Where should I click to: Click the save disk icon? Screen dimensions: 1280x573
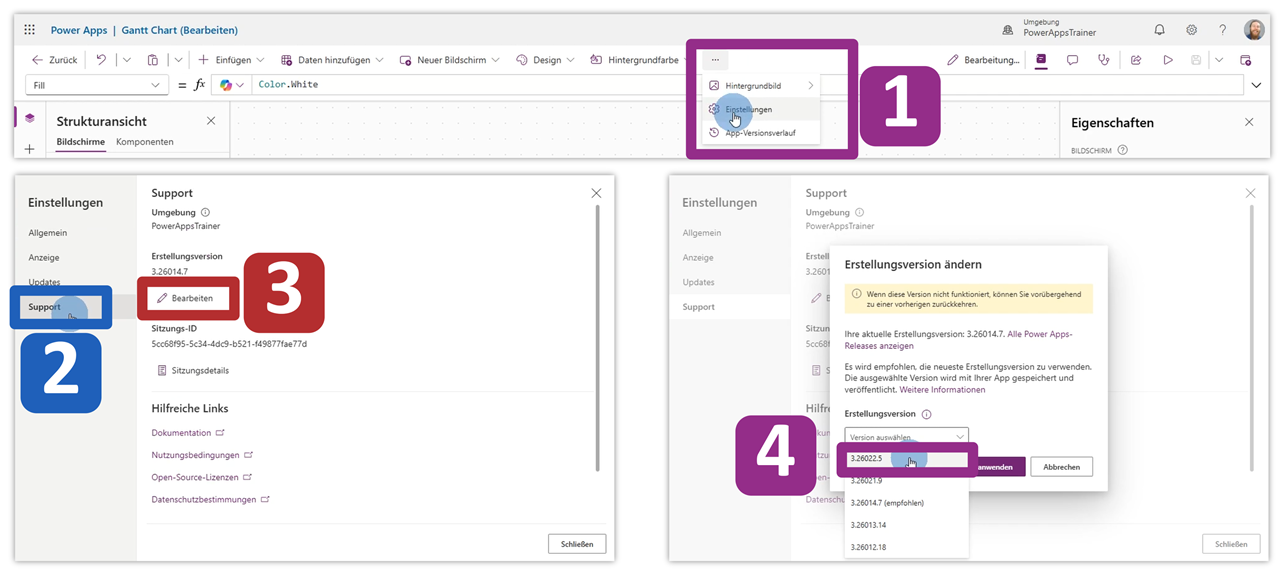click(x=1196, y=60)
